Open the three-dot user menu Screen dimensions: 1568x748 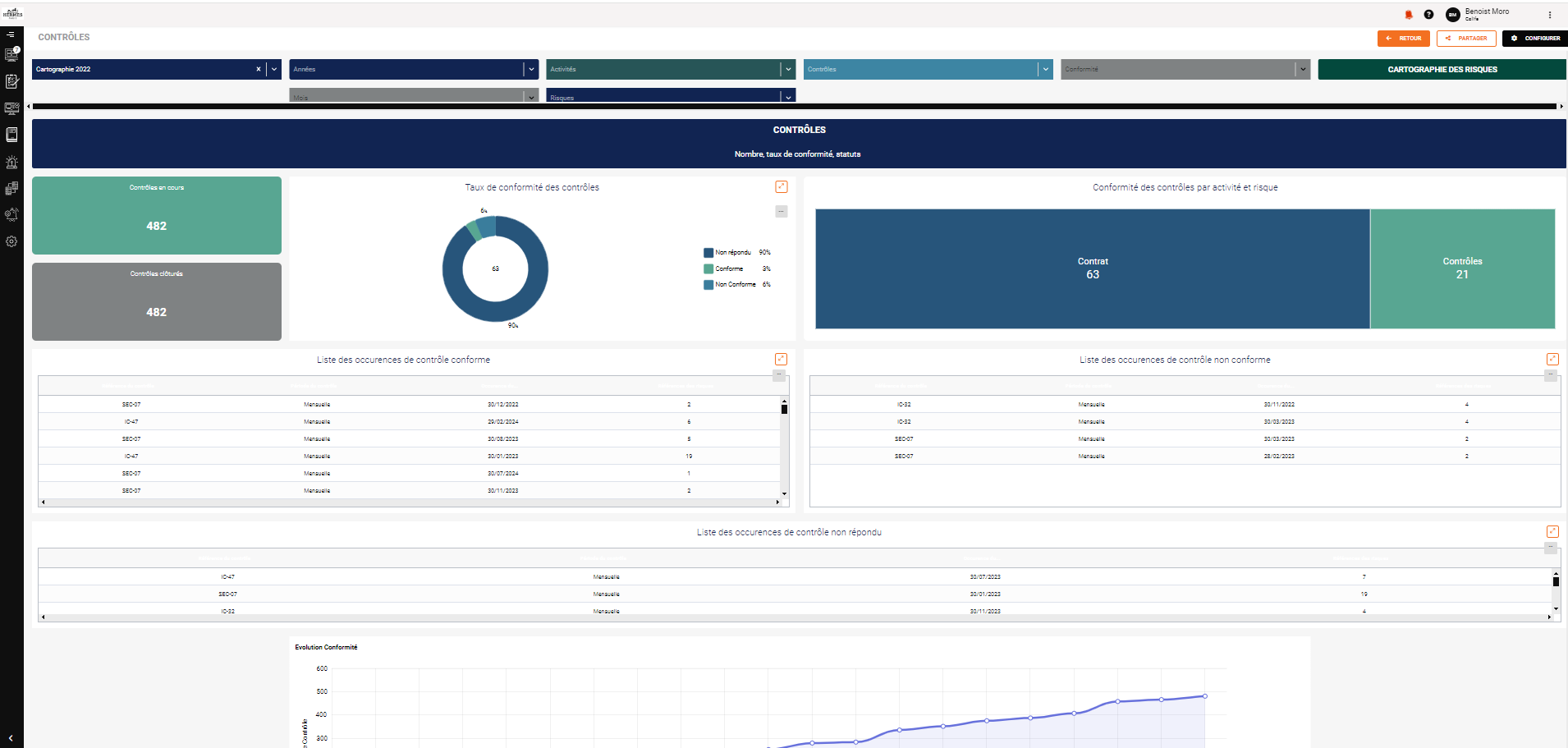pos(1550,15)
